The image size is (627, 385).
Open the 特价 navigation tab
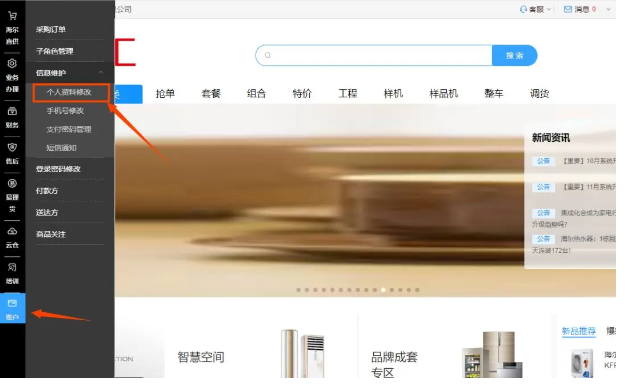[302, 94]
